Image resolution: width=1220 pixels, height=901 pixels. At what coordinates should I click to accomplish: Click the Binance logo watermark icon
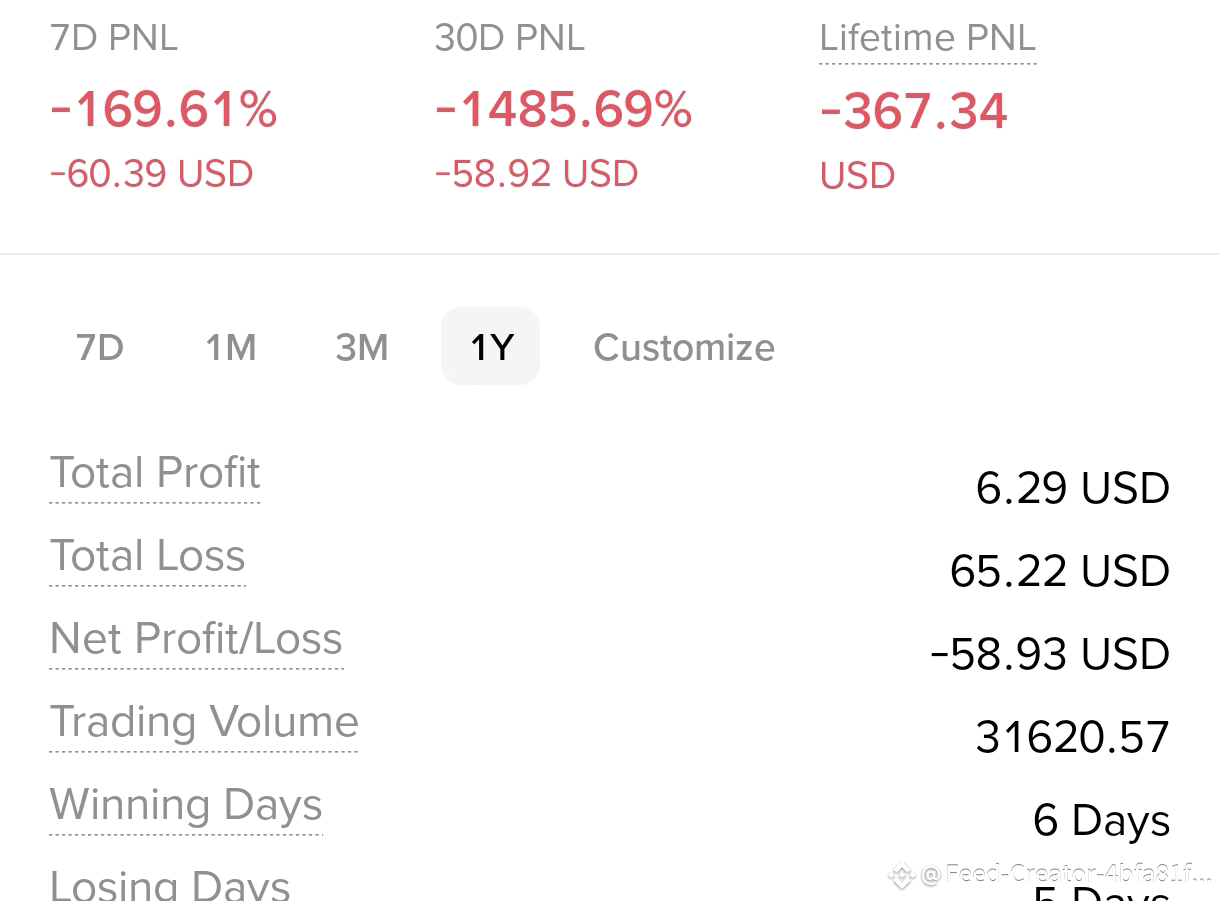[901, 876]
